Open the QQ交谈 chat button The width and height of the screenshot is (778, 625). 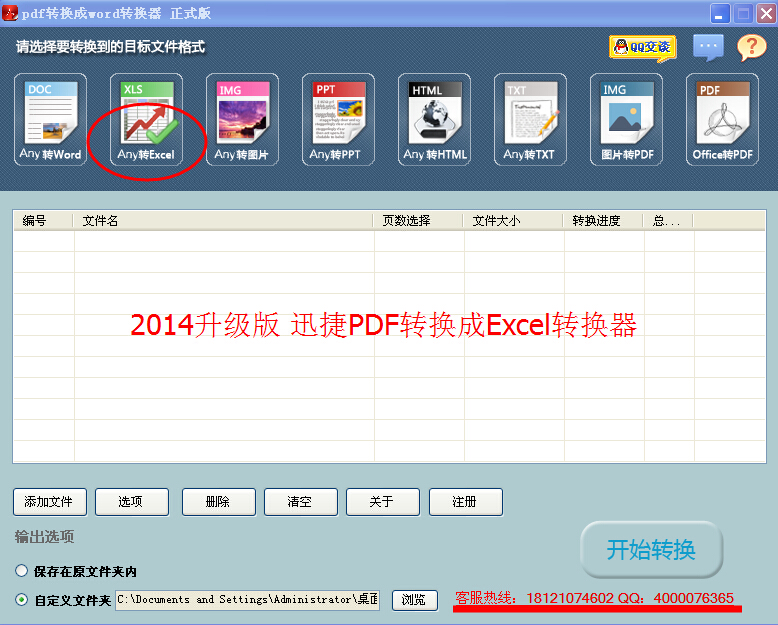(x=643, y=48)
